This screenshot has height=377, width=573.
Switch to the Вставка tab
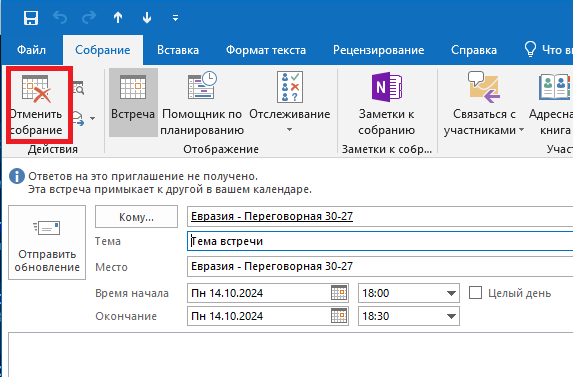click(x=178, y=50)
